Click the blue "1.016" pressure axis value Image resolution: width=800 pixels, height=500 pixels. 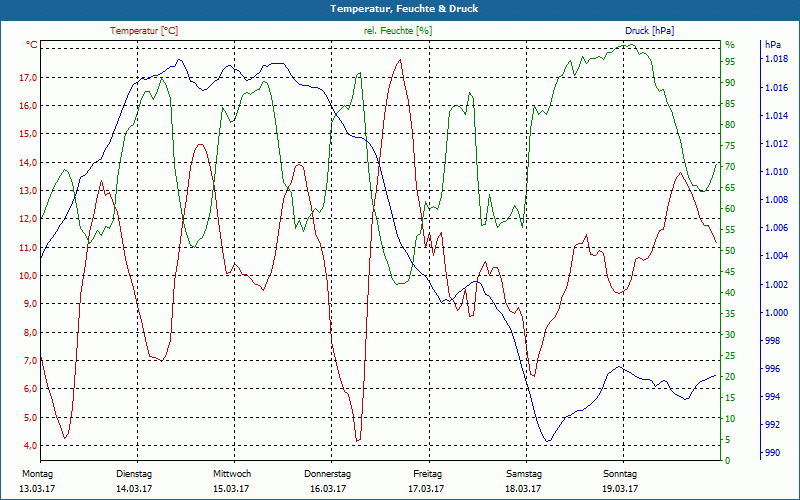(x=776, y=88)
